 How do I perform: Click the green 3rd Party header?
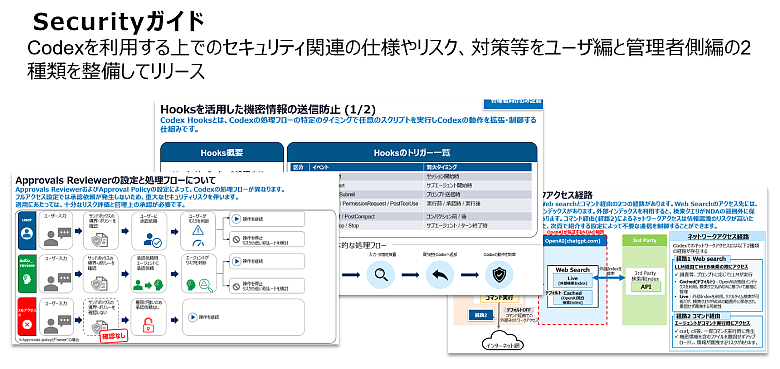(645, 240)
